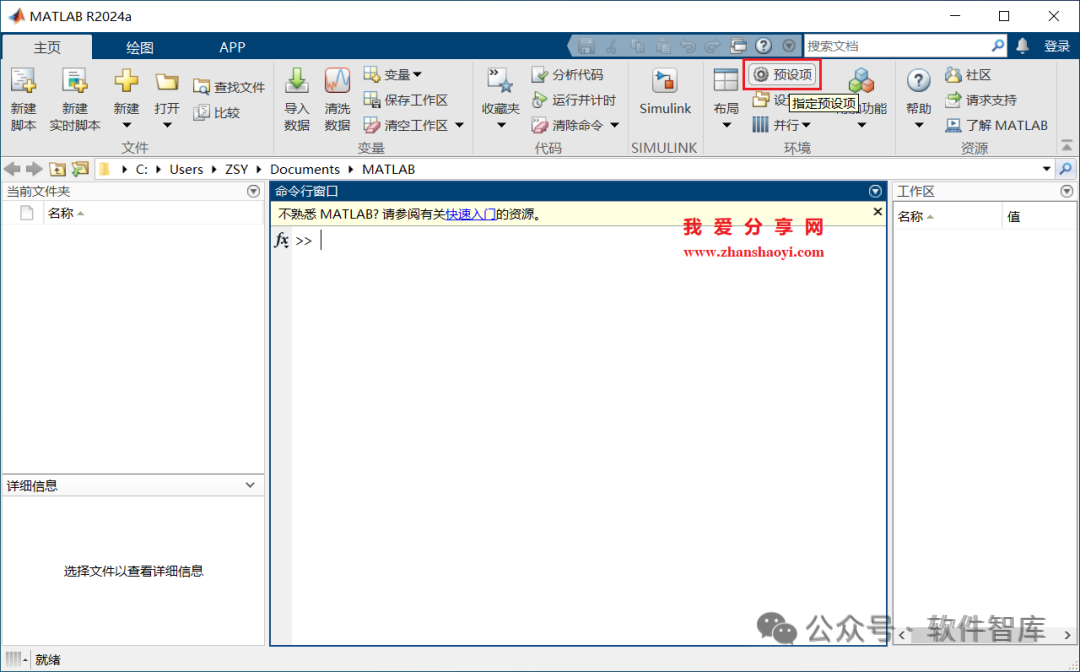
Task: Click 分析代码 analyze code
Action: pyautogui.click(x=568, y=74)
